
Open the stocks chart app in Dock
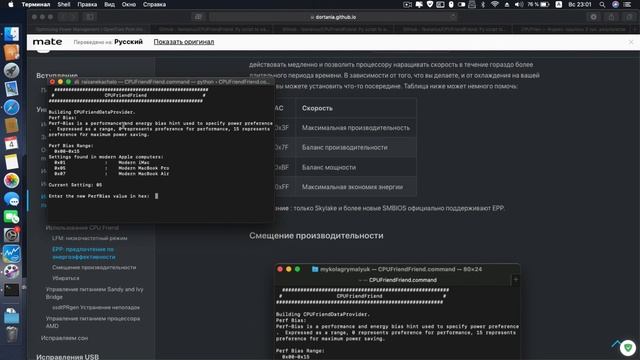11,253
